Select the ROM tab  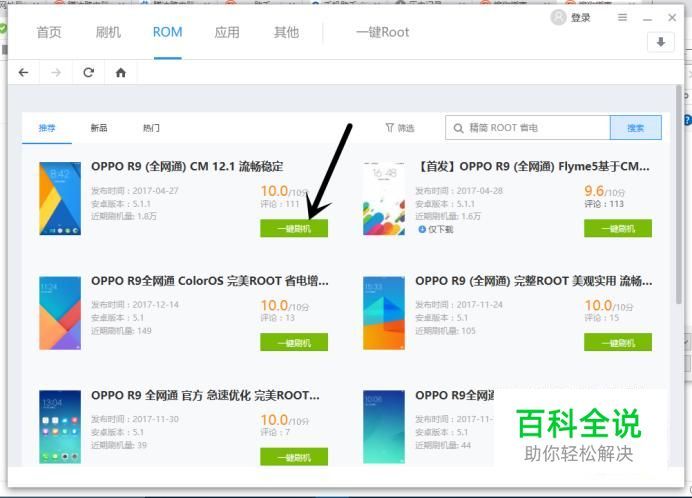coord(167,32)
